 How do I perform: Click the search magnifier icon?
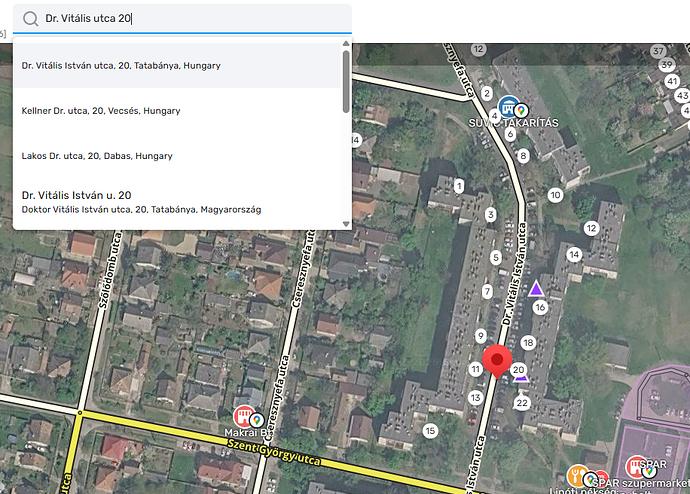click(30, 18)
